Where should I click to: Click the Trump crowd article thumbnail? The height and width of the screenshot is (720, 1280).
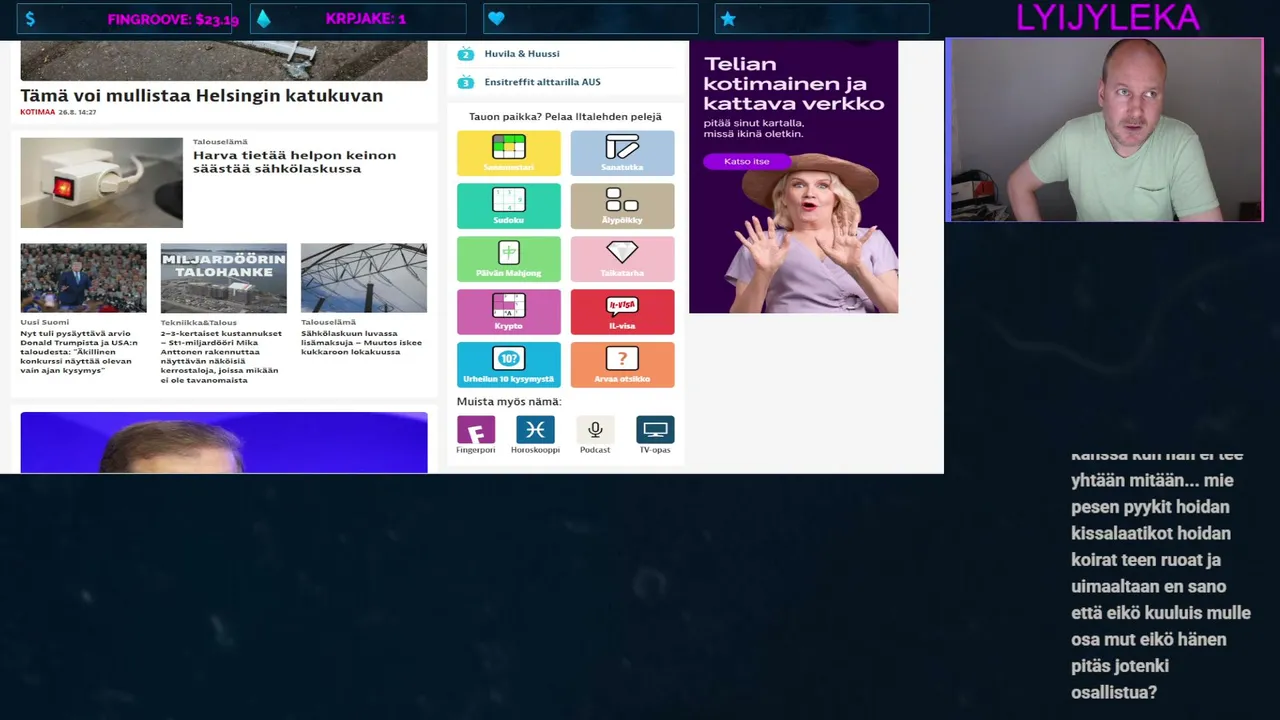pos(83,278)
